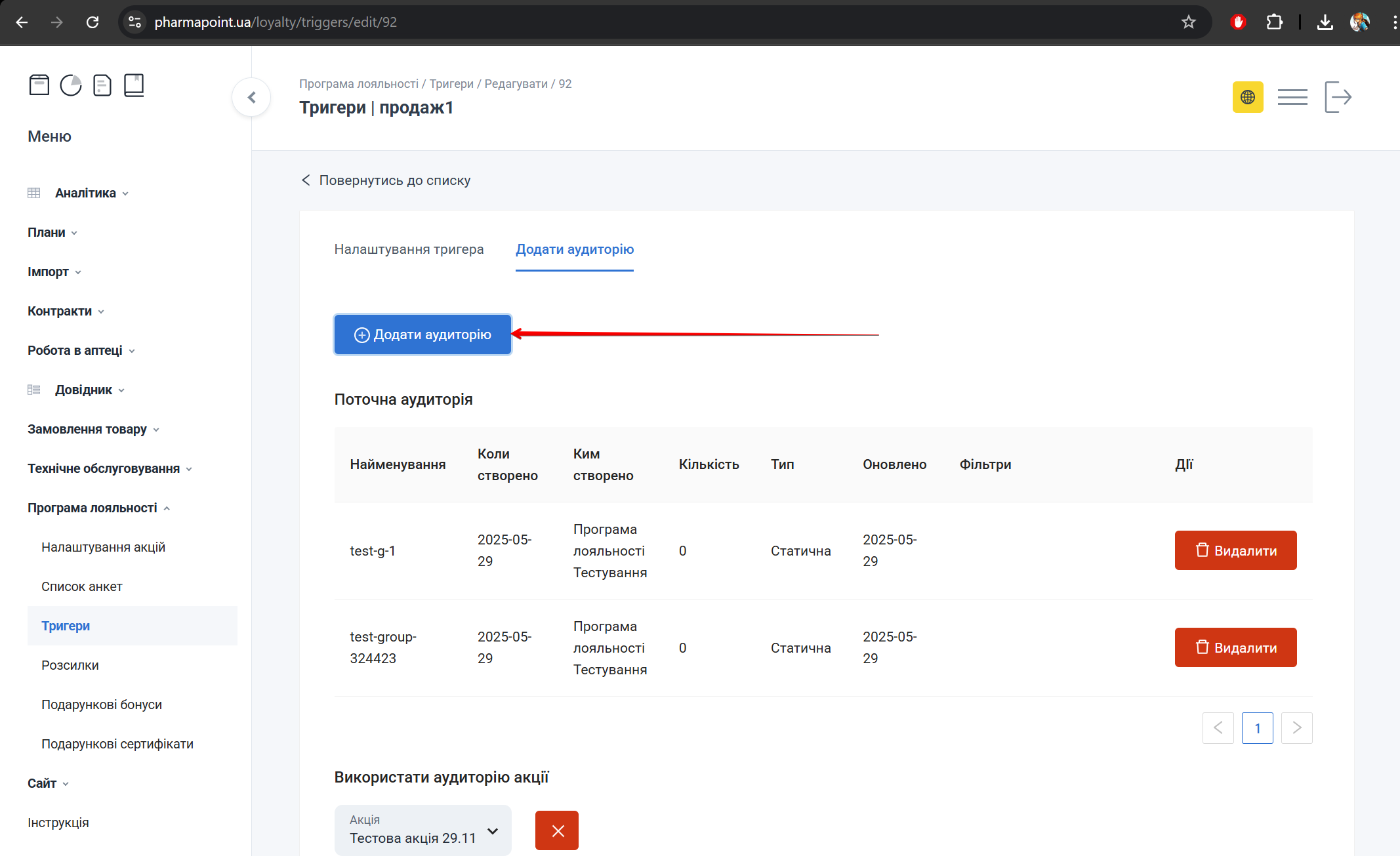Viewport: 1400px width, 856px height.
Task: Click the document page icon in sidebar
Action: tap(102, 85)
